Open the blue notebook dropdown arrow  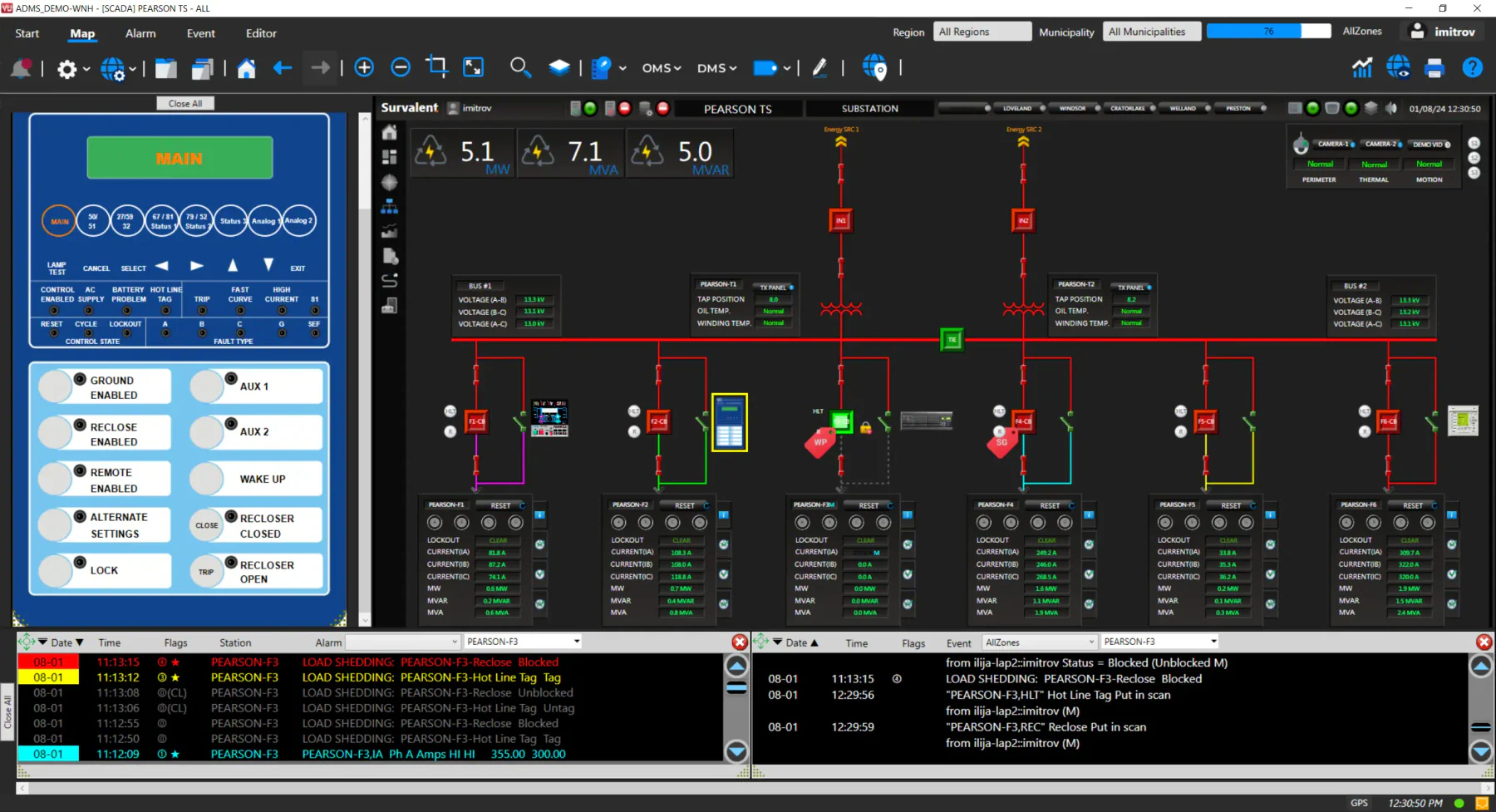click(x=623, y=68)
